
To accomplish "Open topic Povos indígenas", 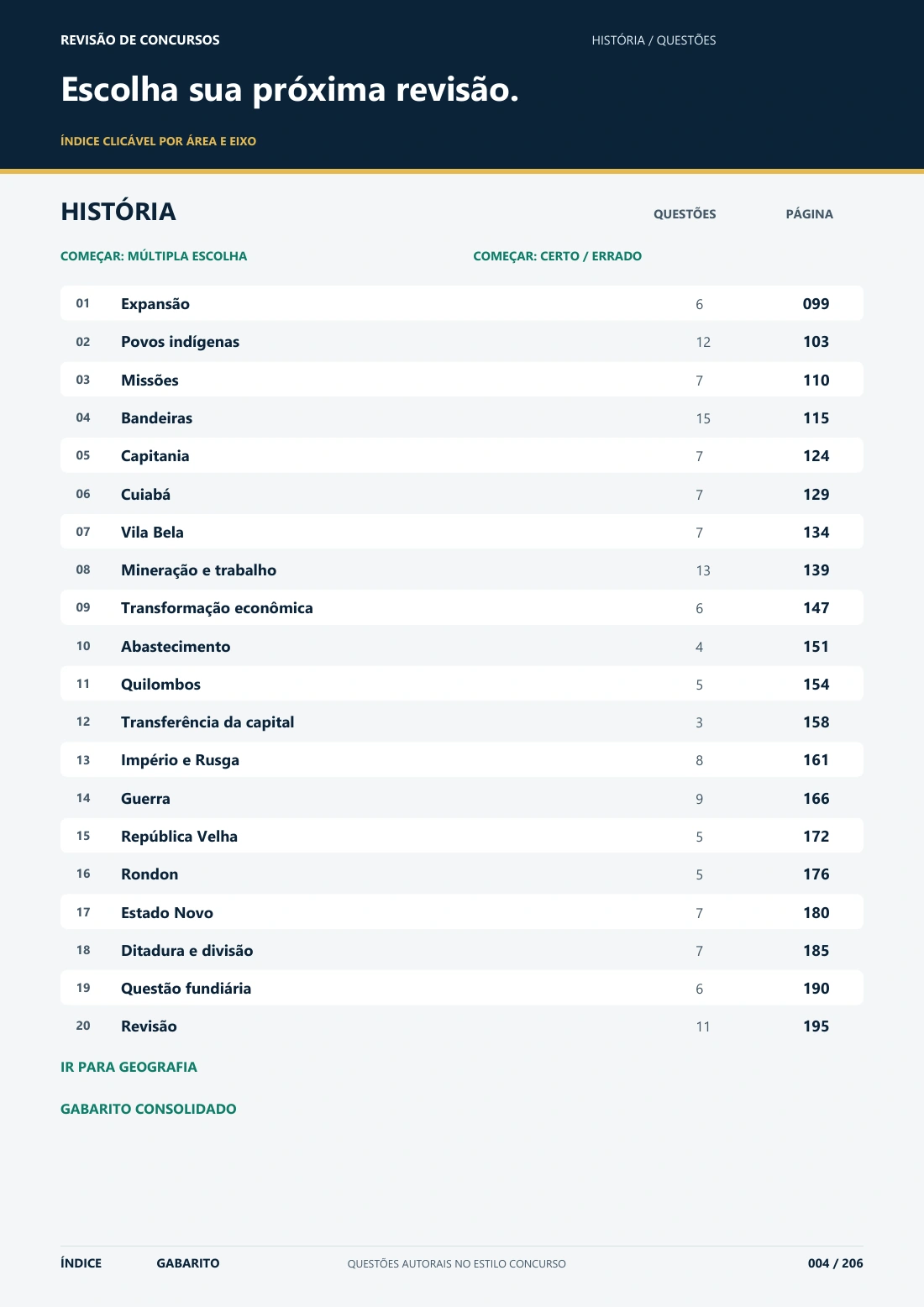I will point(462,342).
